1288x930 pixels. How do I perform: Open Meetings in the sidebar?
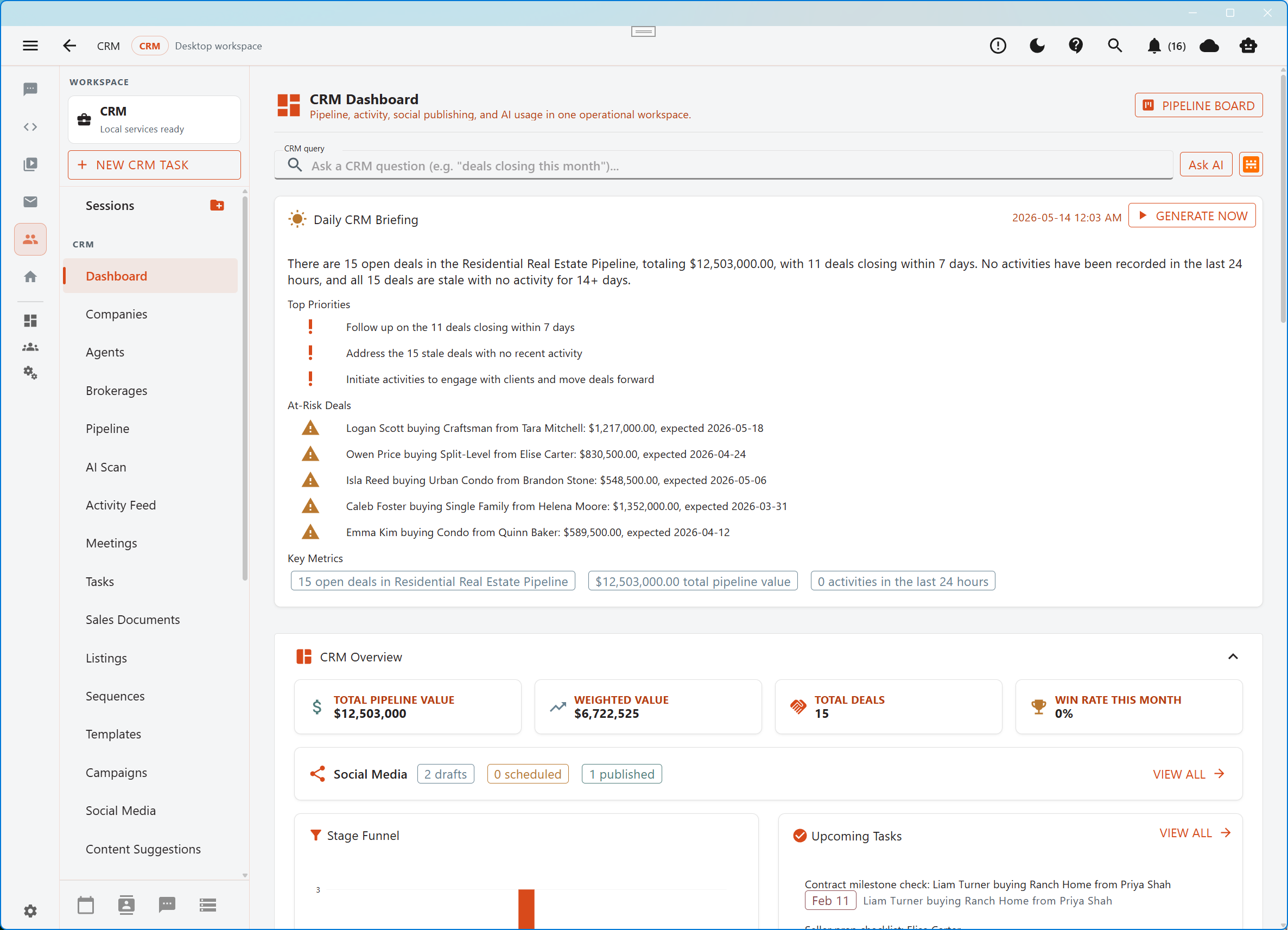pos(150,543)
